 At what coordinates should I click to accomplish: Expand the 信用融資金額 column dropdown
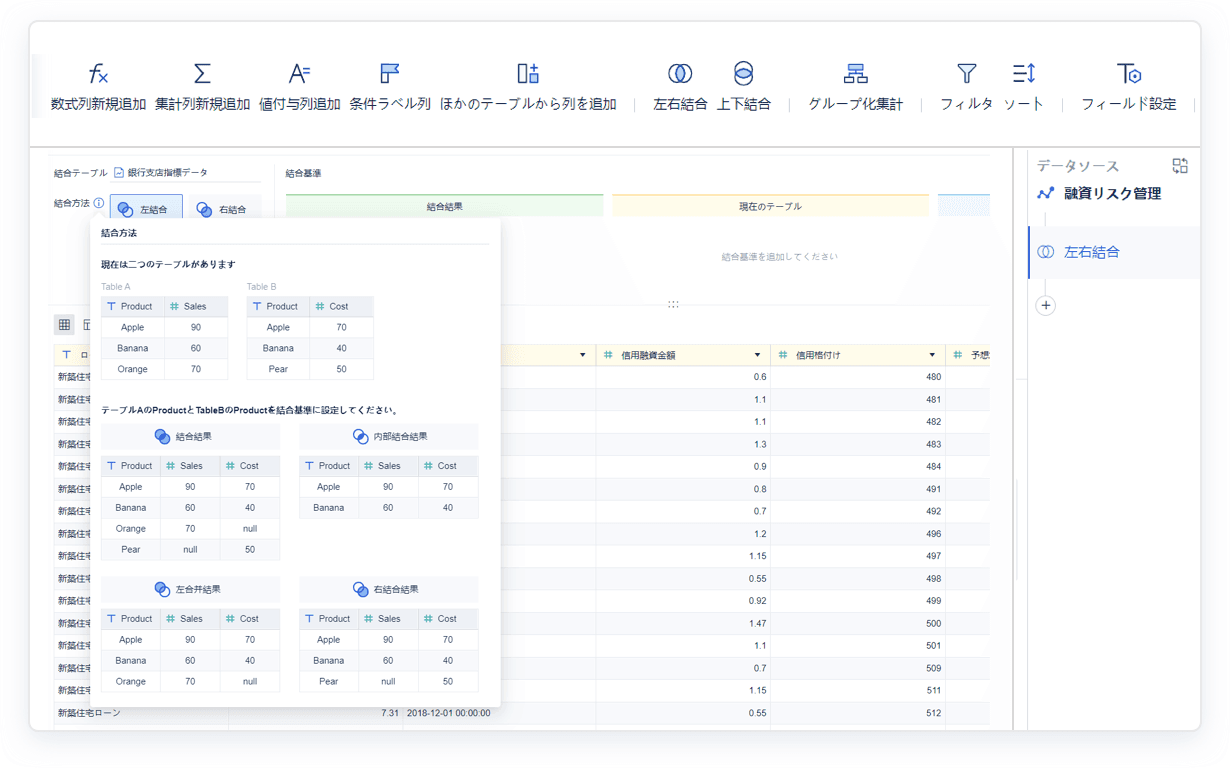coord(757,355)
